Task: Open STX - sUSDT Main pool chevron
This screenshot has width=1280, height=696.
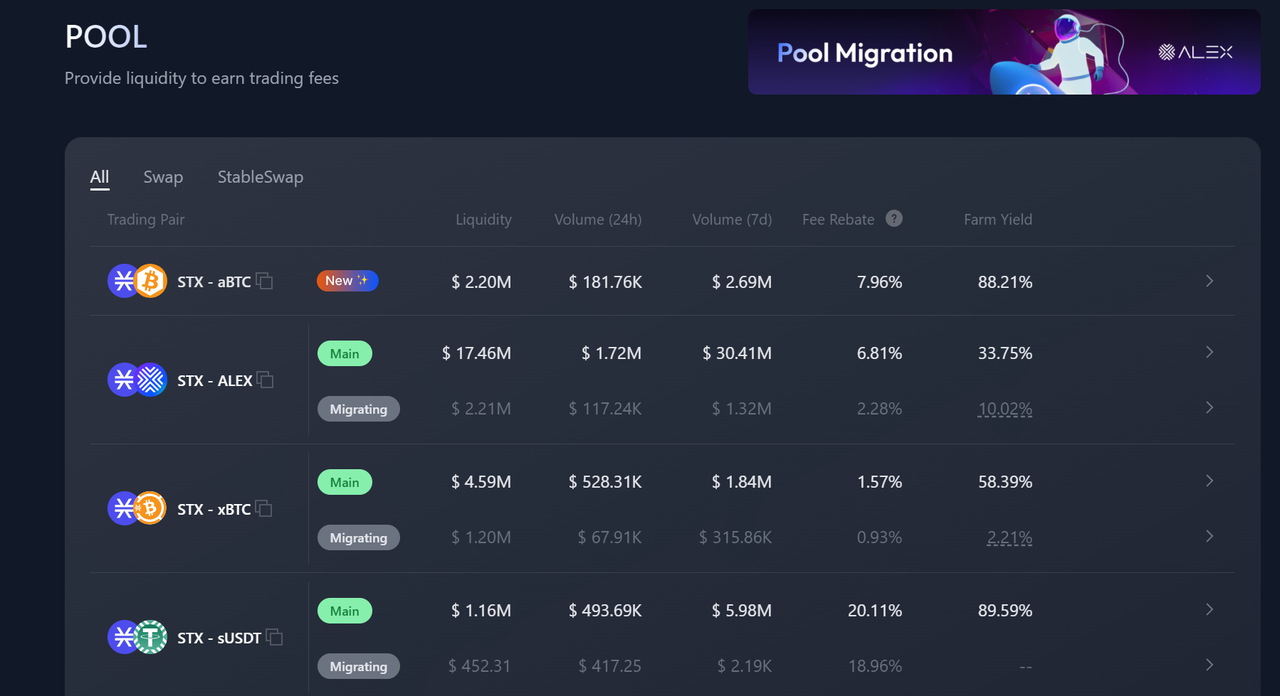Action: tap(1209, 610)
